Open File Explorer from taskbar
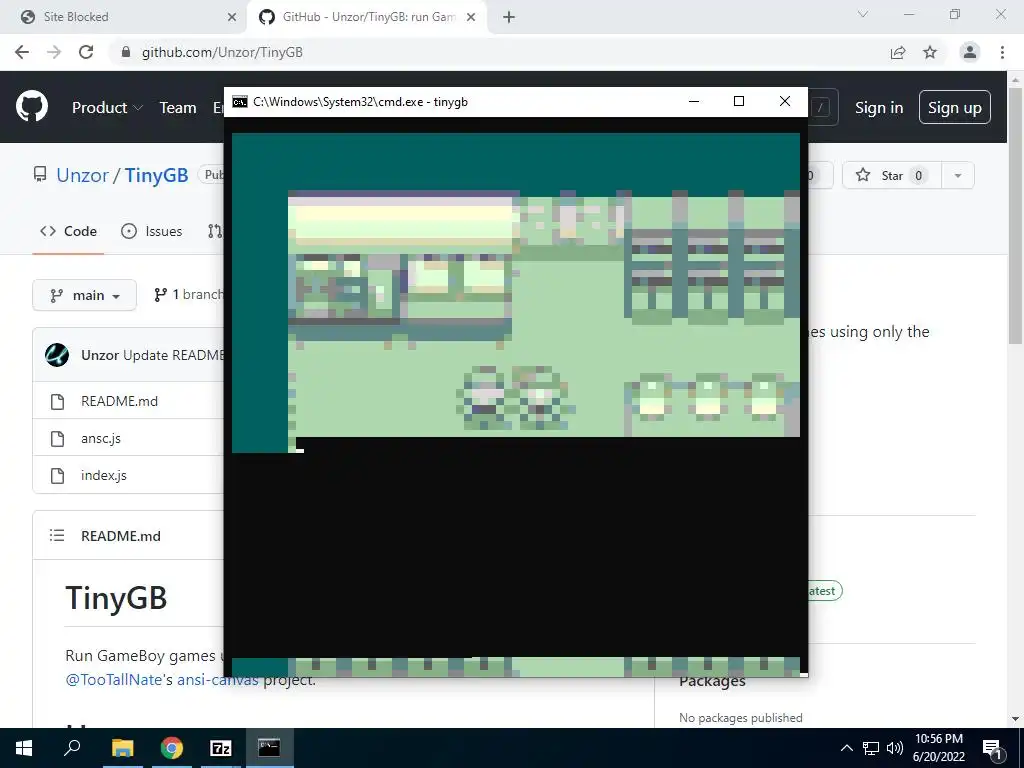The image size is (1024, 768). click(122, 748)
